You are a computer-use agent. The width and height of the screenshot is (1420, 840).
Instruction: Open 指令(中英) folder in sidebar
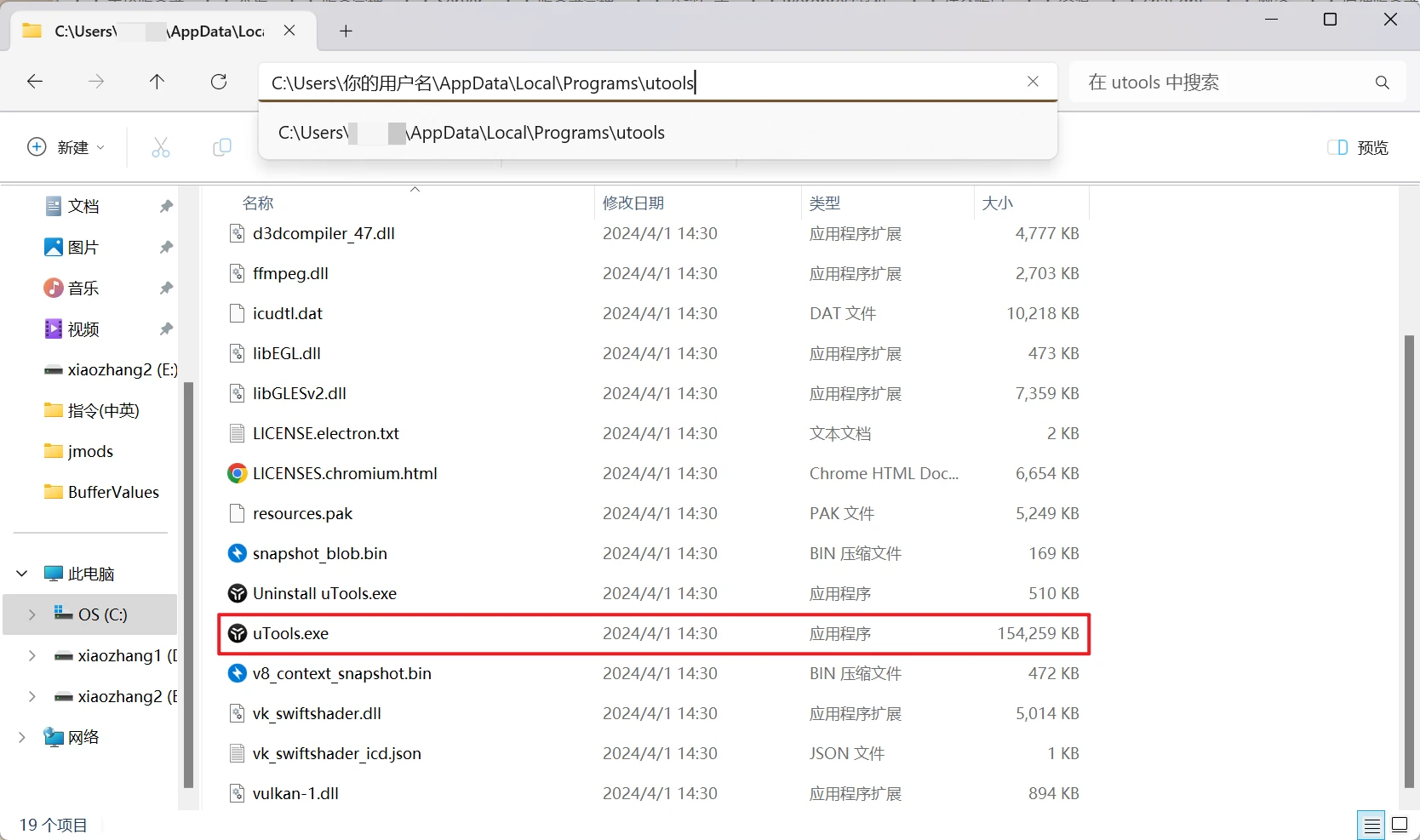(91, 410)
